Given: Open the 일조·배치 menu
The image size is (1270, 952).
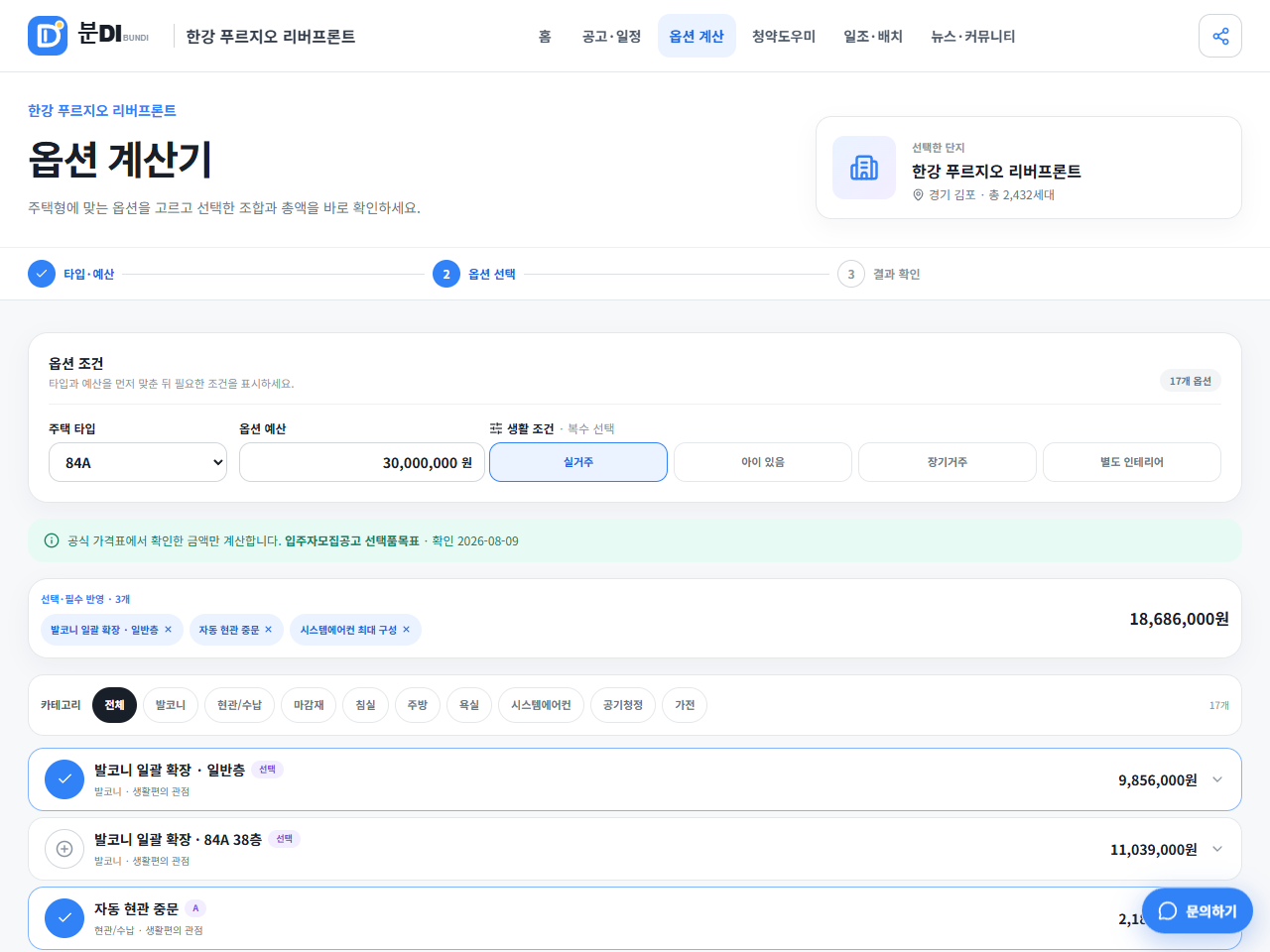Looking at the screenshot, I should pos(873,36).
